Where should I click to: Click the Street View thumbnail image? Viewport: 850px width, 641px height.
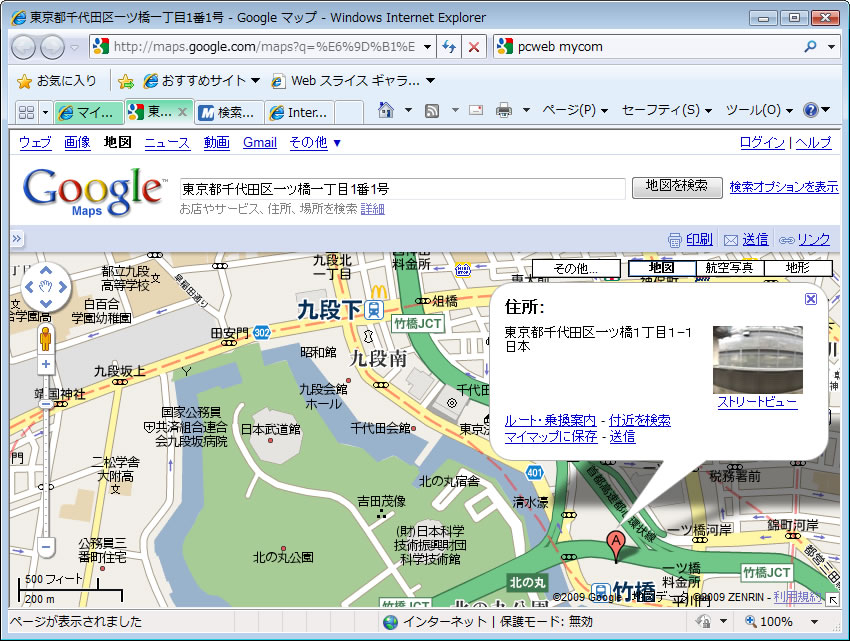click(757, 360)
